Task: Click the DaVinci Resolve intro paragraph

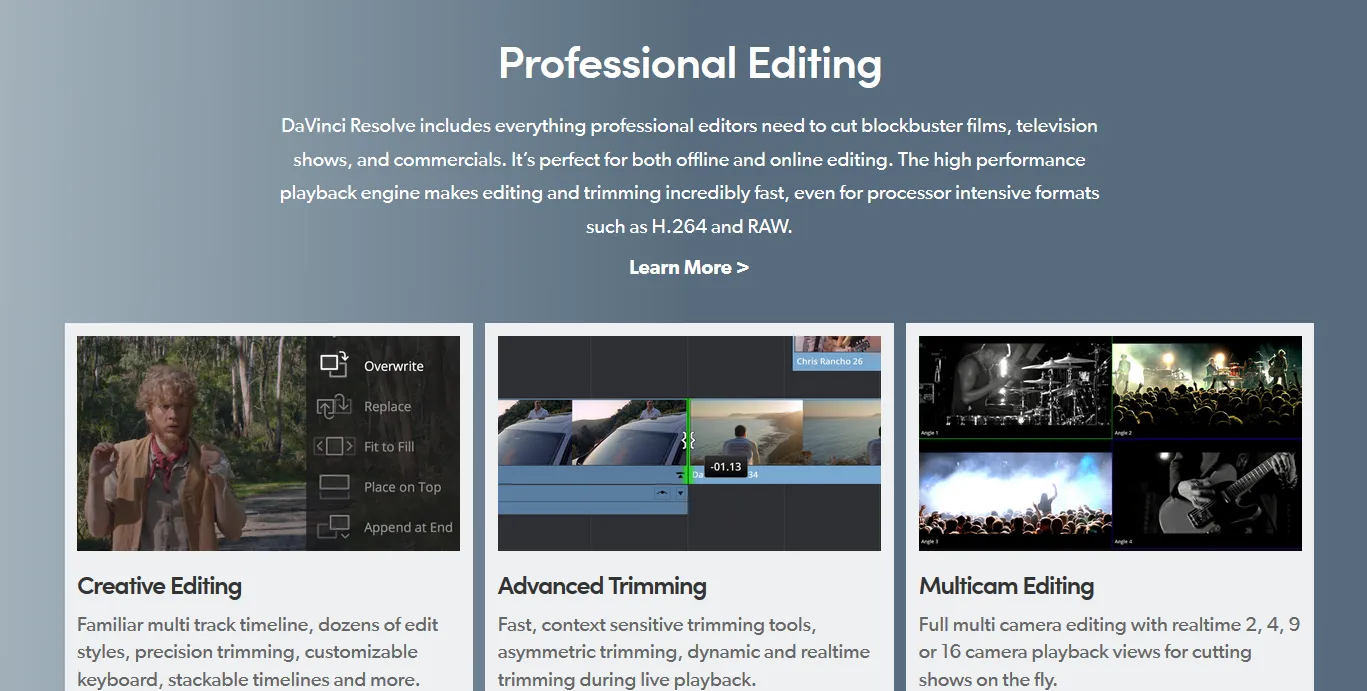Action: (689, 176)
